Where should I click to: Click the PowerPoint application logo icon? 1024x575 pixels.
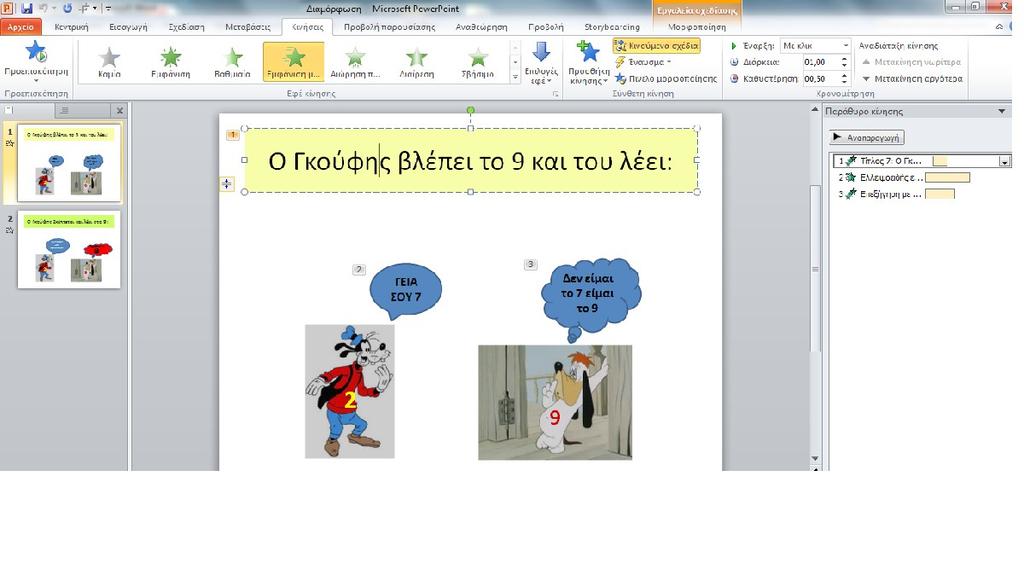(7, 8)
